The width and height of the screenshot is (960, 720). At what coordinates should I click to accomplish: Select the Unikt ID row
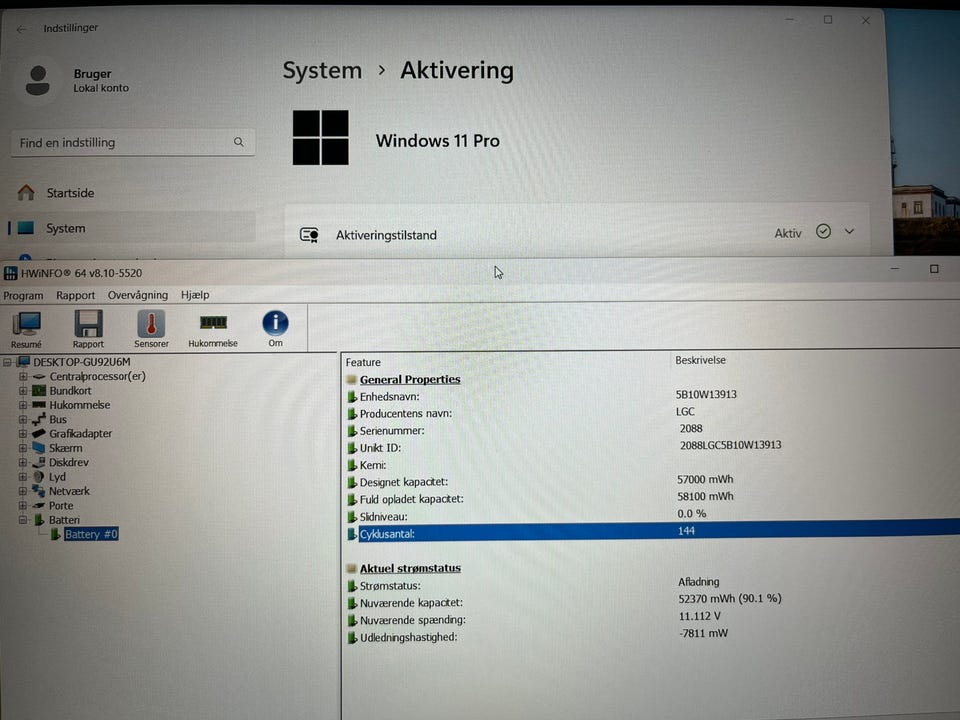tap(652, 447)
